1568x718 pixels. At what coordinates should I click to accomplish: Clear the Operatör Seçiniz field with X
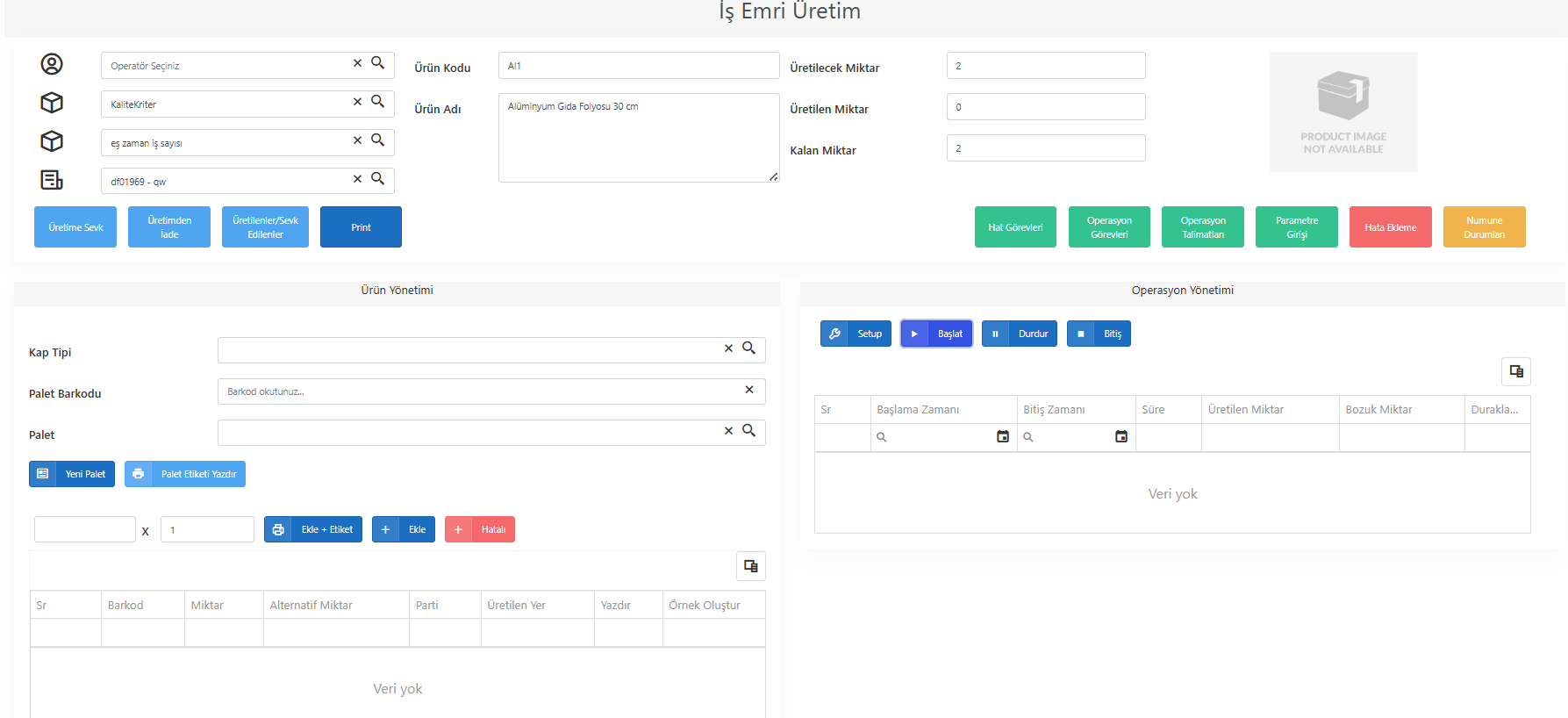pyautogui.click(x=357, y=63)
